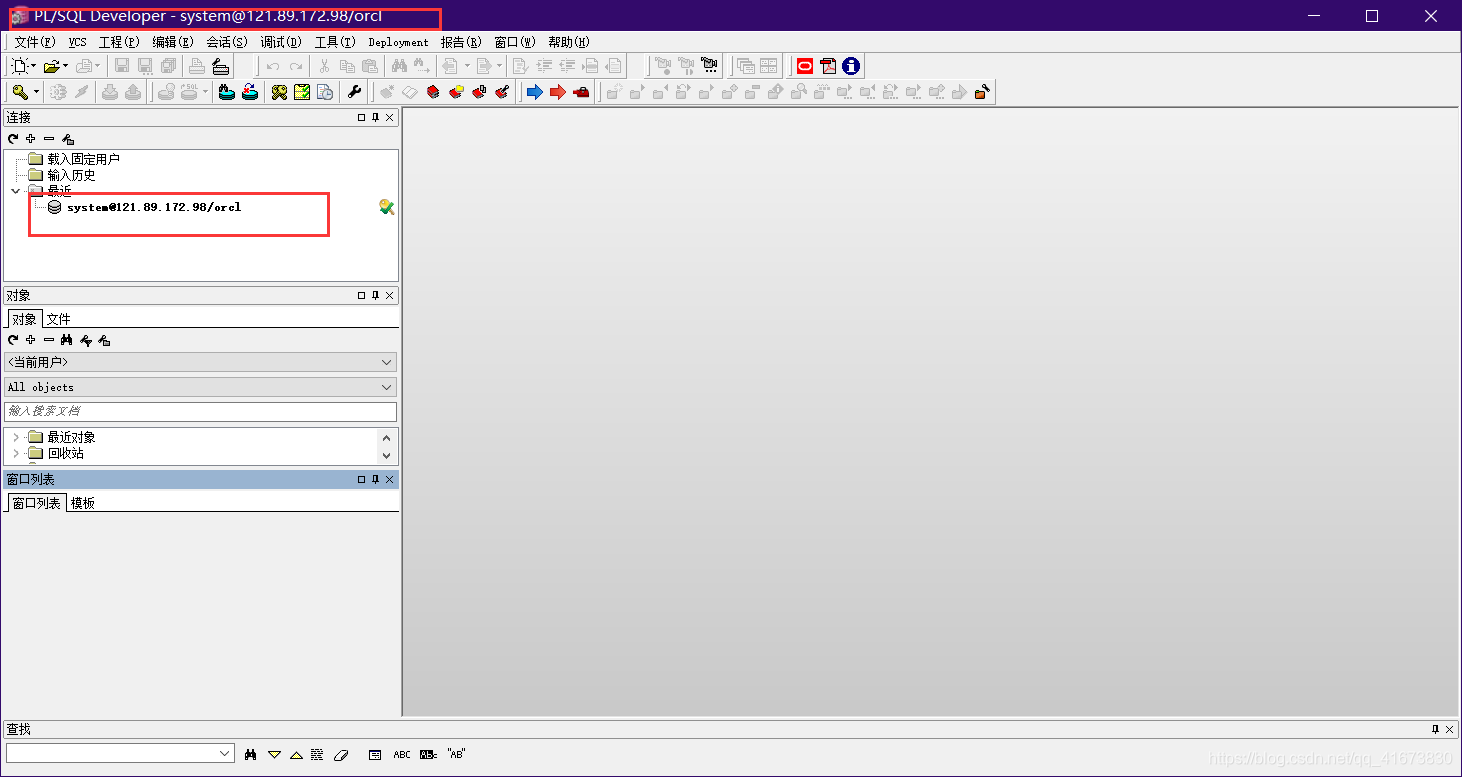The height and width of the screenshot is (777, 1462).
Task: Collapse the 最近 folder
Action: click(x=15, y=191)
